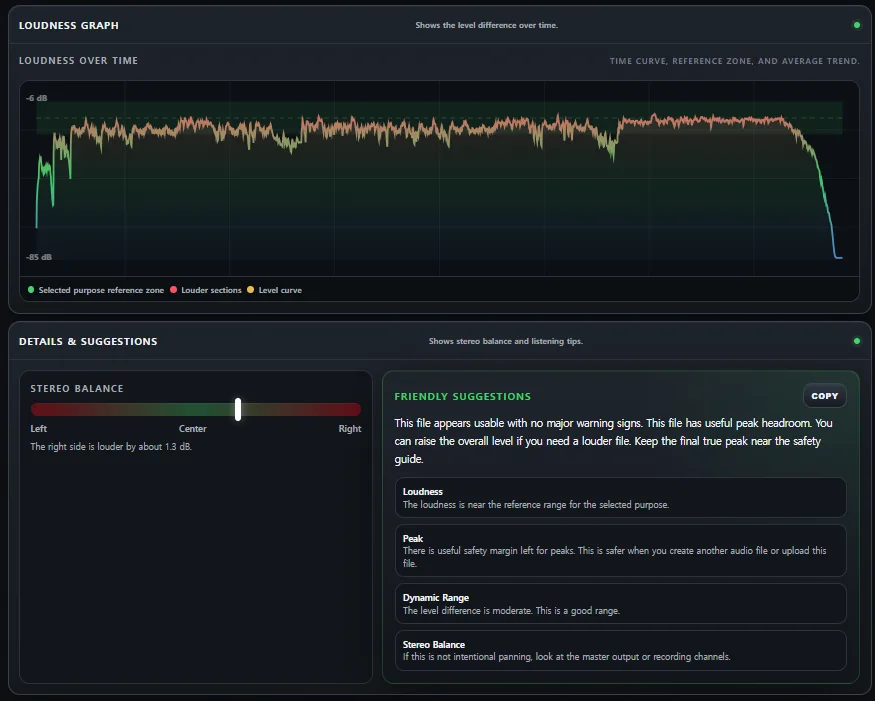Click the 'Loudness Over Time' heading
Screen dimensions: 875x701
click(78, 60)
